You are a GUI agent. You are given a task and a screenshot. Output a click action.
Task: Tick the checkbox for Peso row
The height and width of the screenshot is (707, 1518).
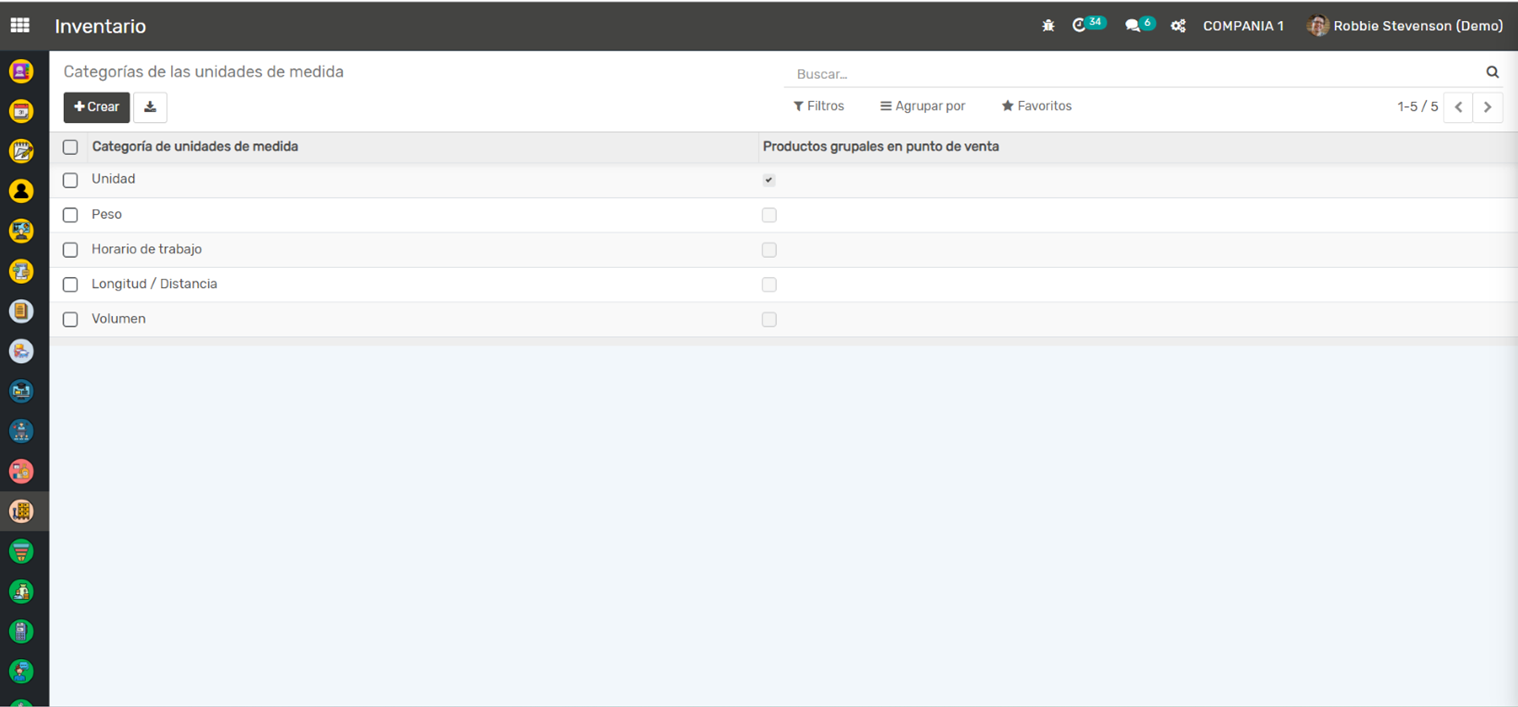[x=70, y=215]
